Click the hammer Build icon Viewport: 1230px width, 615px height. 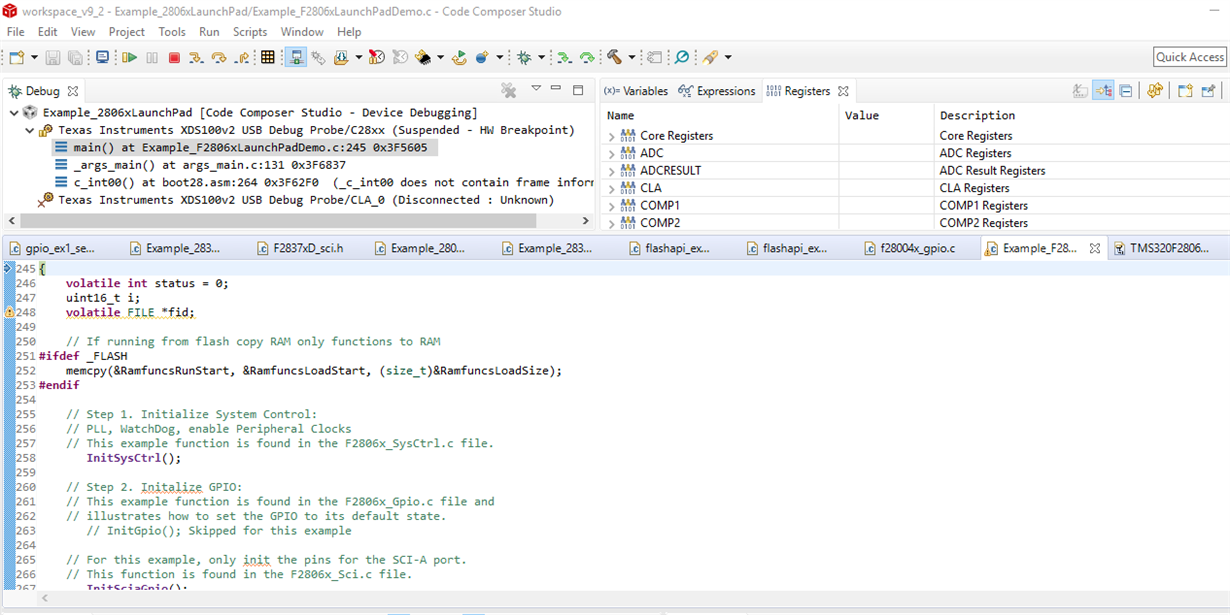(614, 58)
